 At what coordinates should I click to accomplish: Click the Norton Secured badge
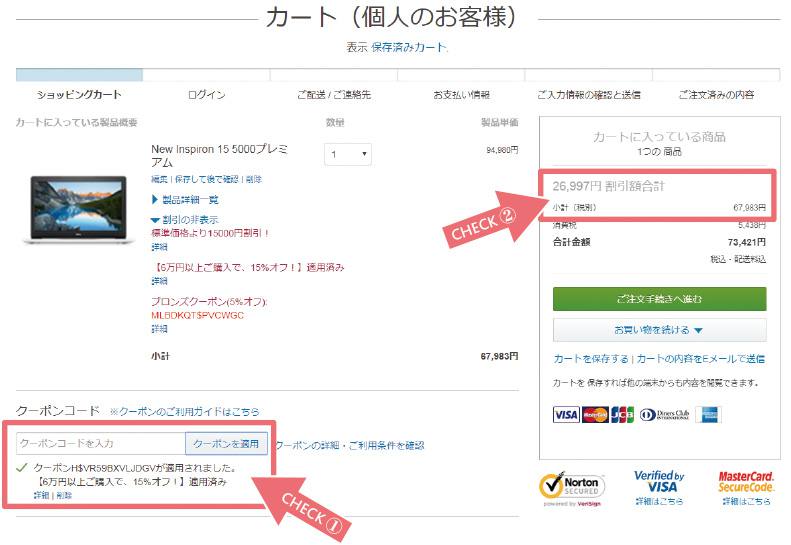[572, 489]
